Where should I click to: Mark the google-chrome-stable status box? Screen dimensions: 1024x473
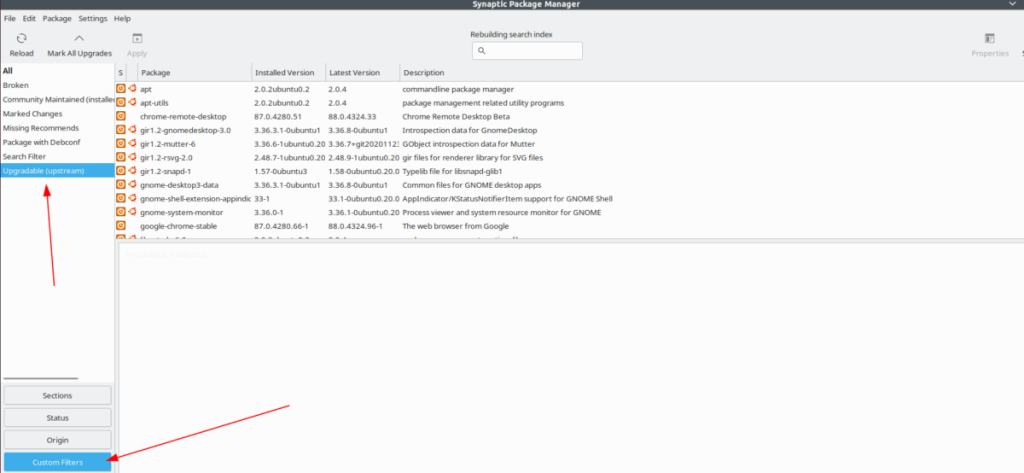(121, 226)
